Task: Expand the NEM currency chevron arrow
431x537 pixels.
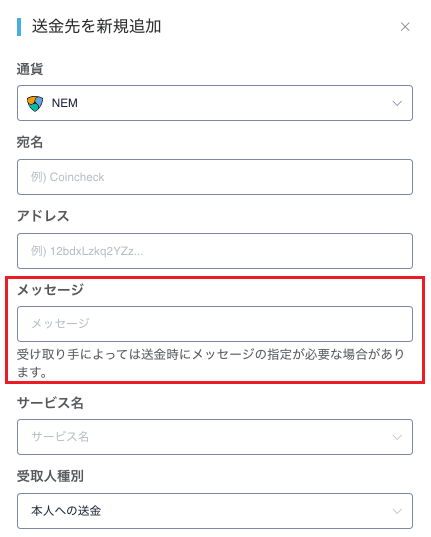Action: tap(397, 103)
